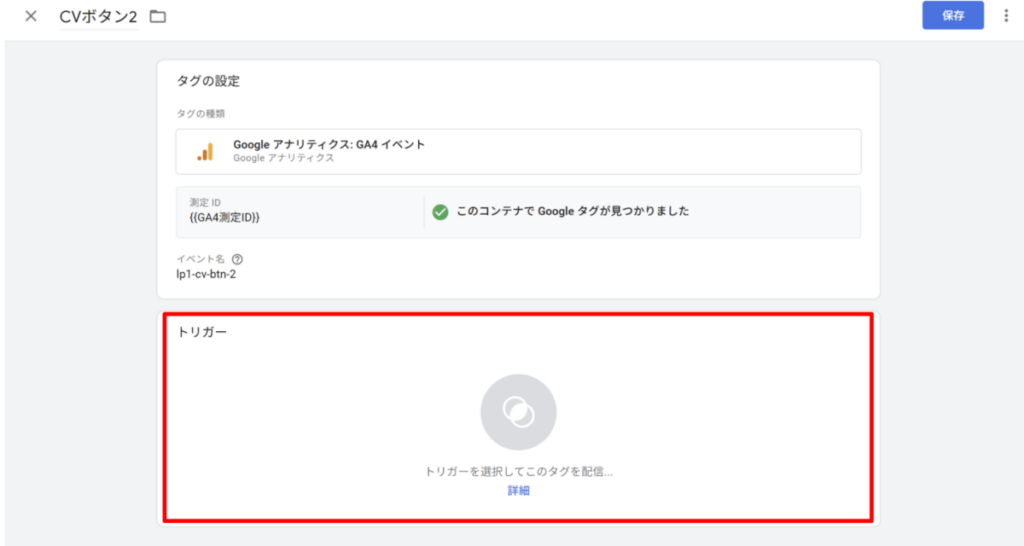
Task: Click the gray trigger circle icon
Action: tap(518, 412)
